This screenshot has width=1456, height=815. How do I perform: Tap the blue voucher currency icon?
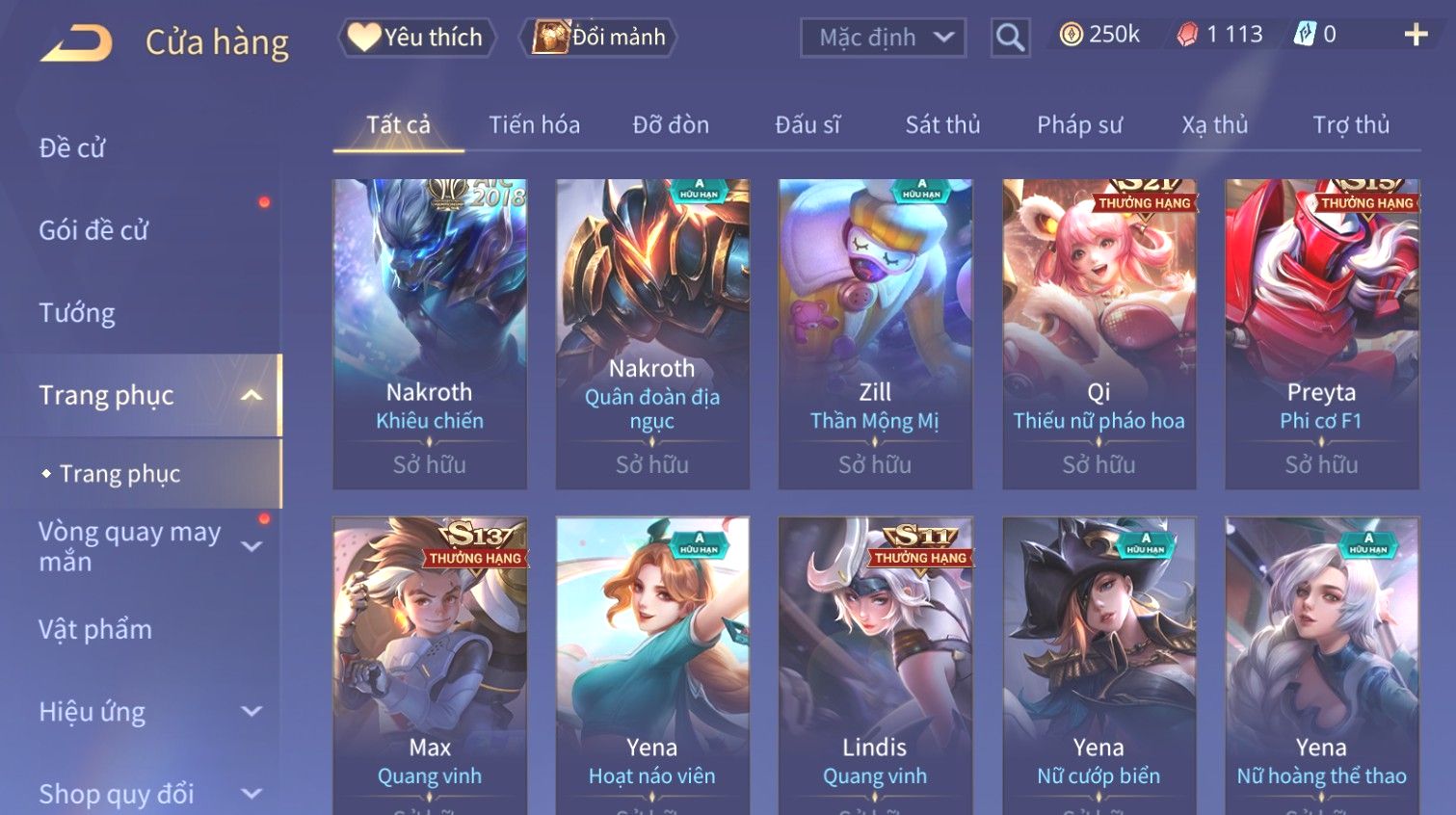pyautogui.click(x=1304, y=35)
